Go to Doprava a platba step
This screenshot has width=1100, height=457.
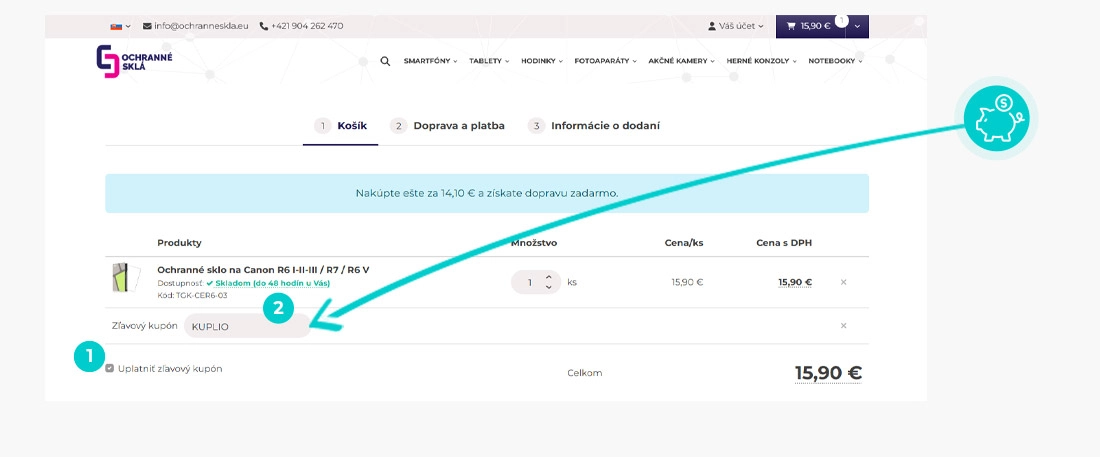click(448, 126)
